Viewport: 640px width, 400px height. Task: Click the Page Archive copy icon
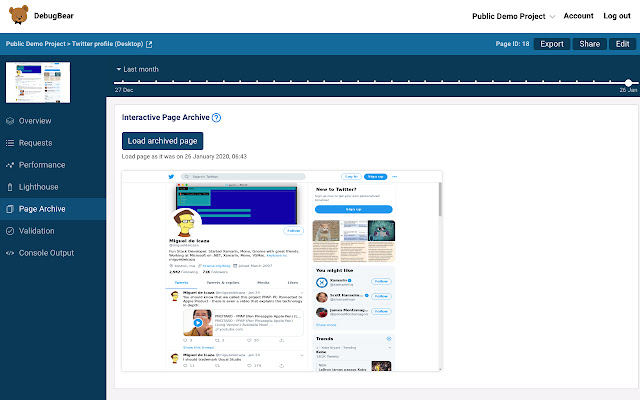pos(10,209)
